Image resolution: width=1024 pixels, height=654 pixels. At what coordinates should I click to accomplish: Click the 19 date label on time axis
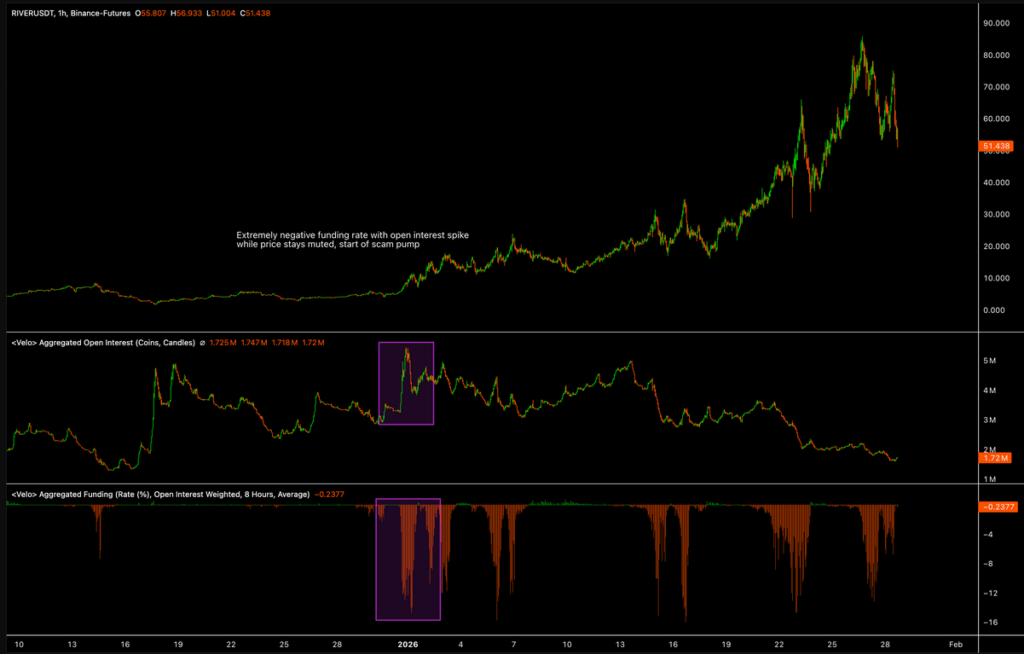[178, 644]
